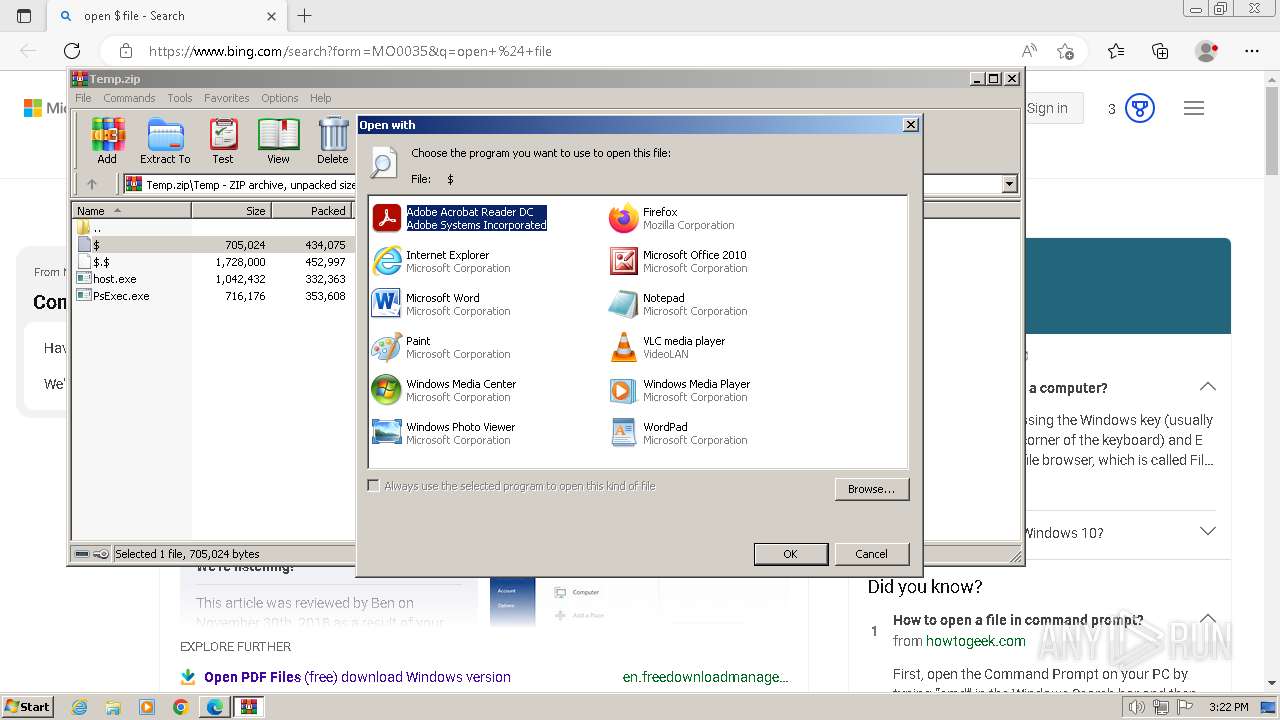Viewport: 1280px width, 720px height.
Task: Expand WinRAR address path dropdown
Action: click(x=1009, y=184)
